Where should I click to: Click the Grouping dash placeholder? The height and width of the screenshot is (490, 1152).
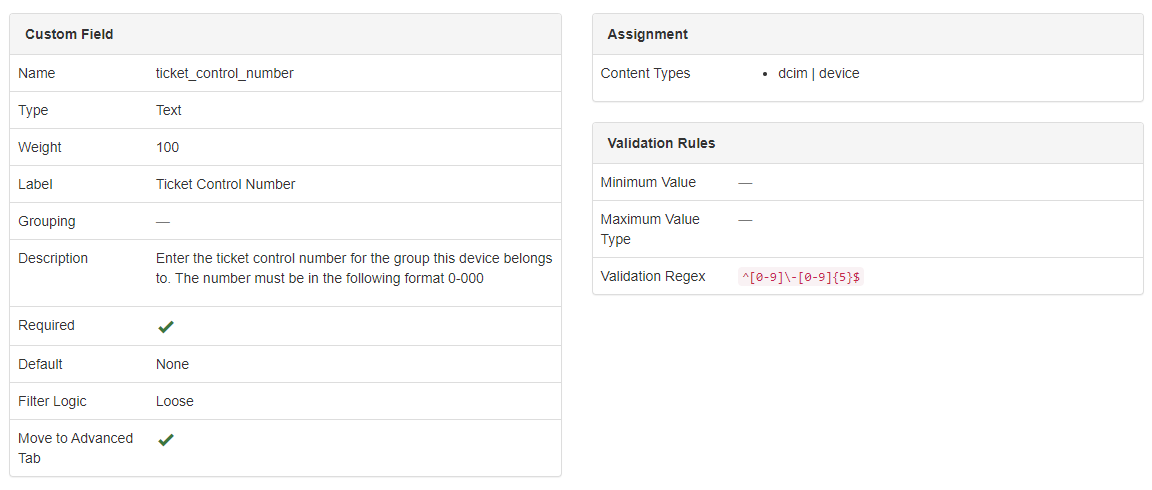click(x=163, y=221)
